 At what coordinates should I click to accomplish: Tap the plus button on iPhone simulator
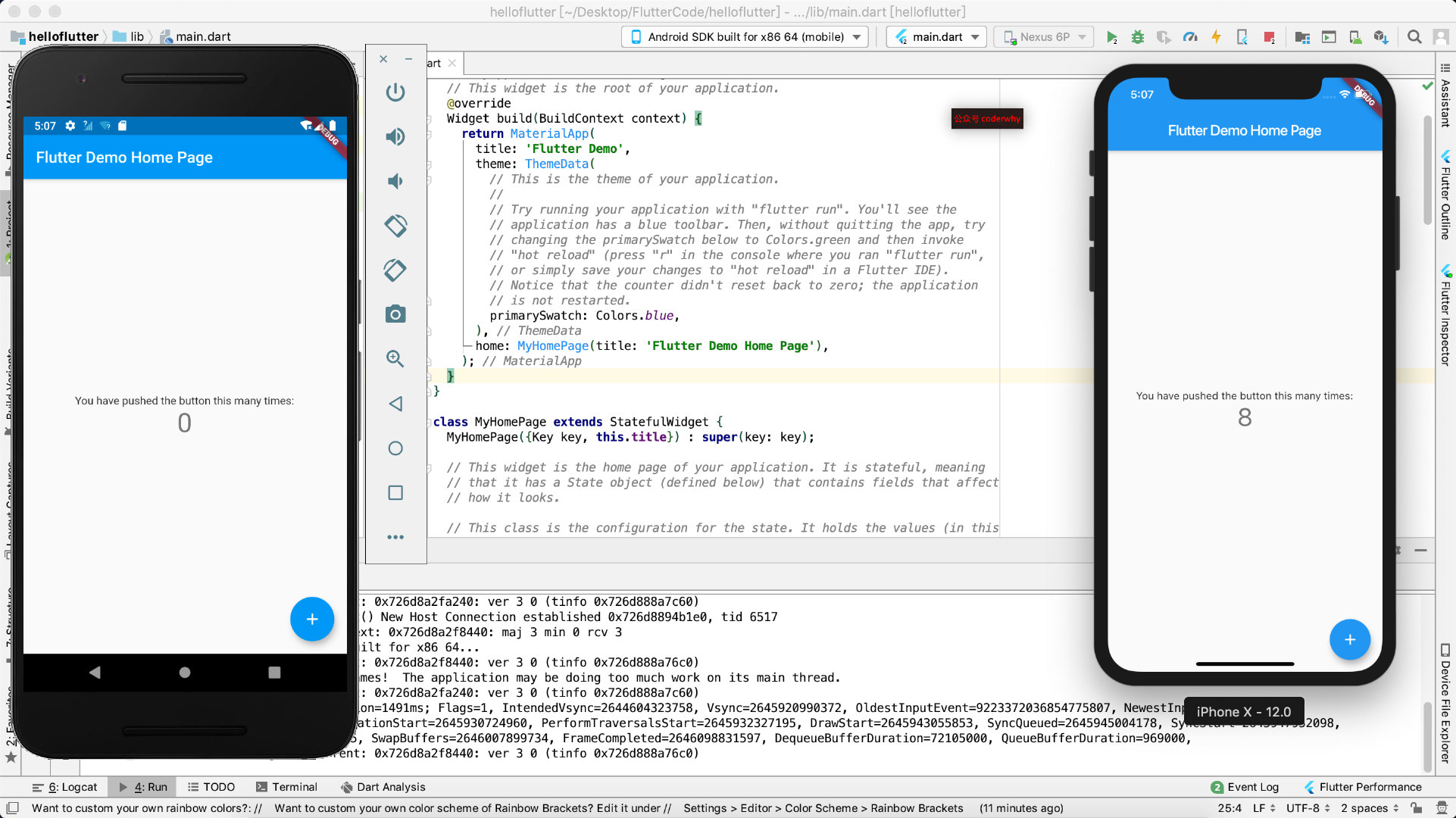coord(1349,640)
